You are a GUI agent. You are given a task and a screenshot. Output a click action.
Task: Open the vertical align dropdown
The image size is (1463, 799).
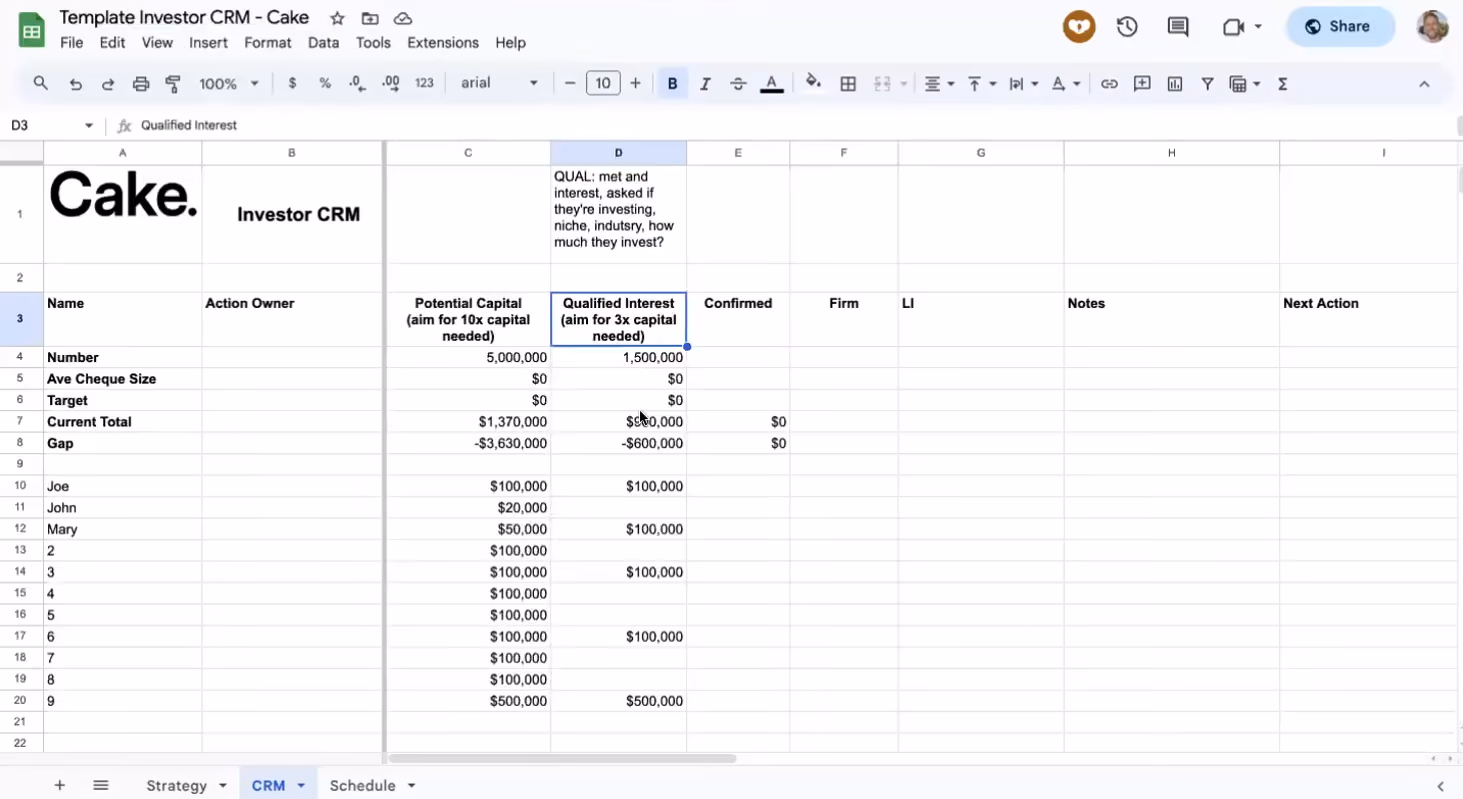tap(981, 84)
